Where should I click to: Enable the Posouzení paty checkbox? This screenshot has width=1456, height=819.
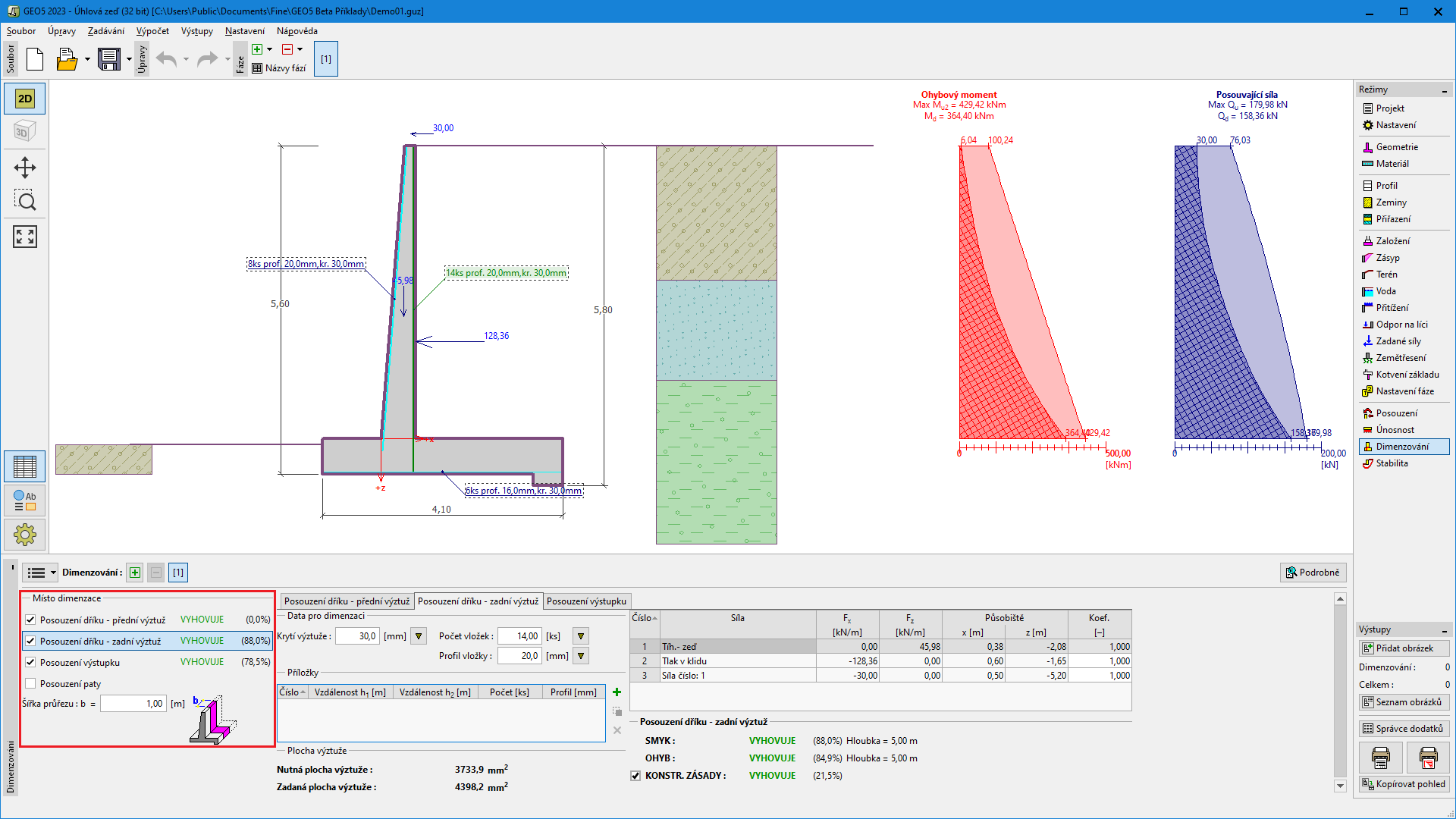click(x=31, y=683)
